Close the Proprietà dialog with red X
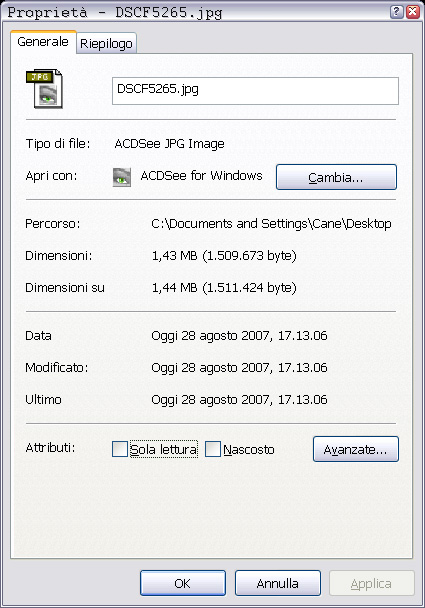 pyautogui.click(x=413, y=12)
